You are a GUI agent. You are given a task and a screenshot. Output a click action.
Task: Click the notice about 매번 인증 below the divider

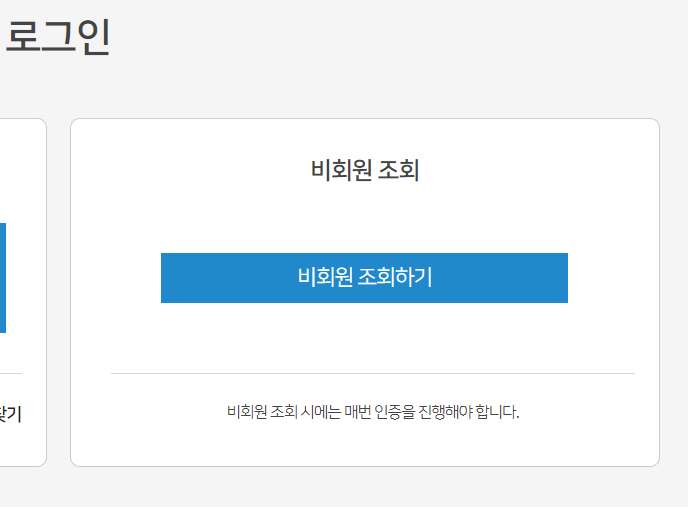tap(373, 411)
